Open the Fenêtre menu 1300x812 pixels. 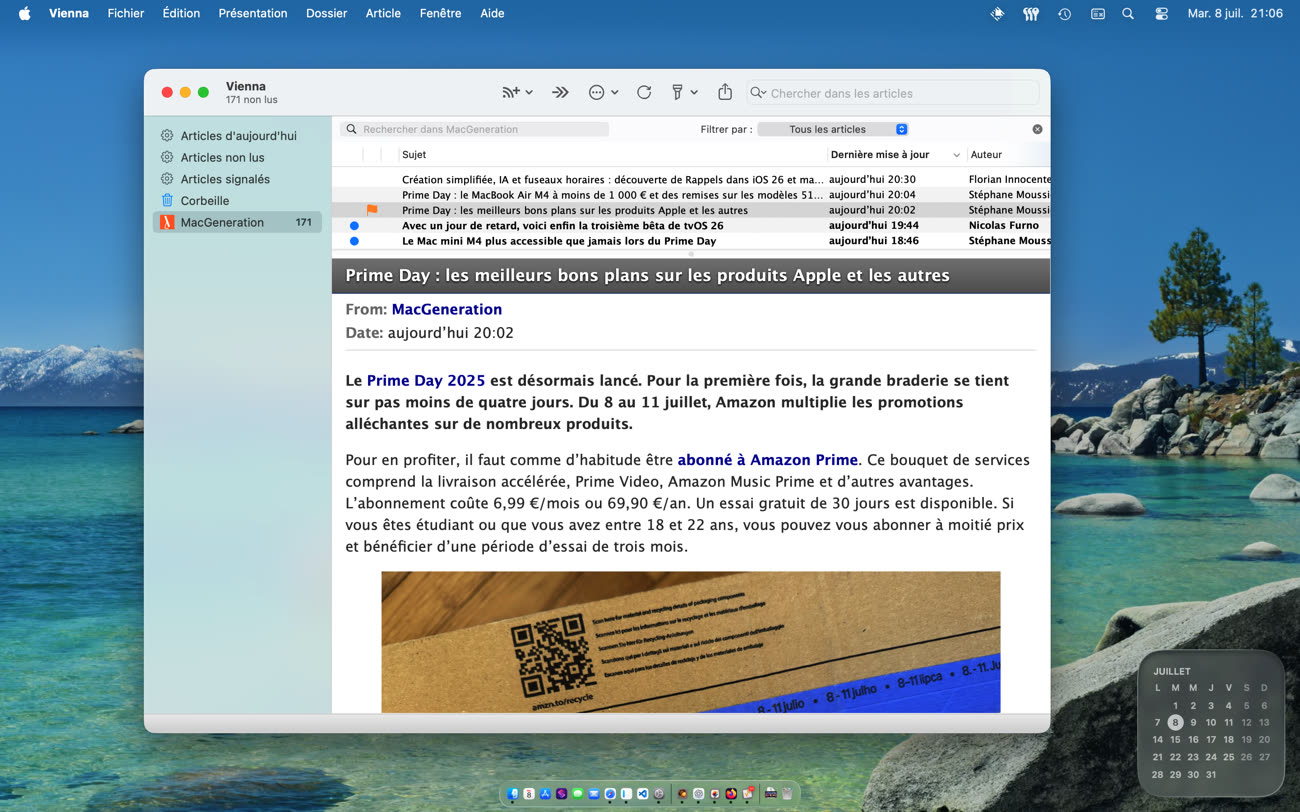(441, 13)
